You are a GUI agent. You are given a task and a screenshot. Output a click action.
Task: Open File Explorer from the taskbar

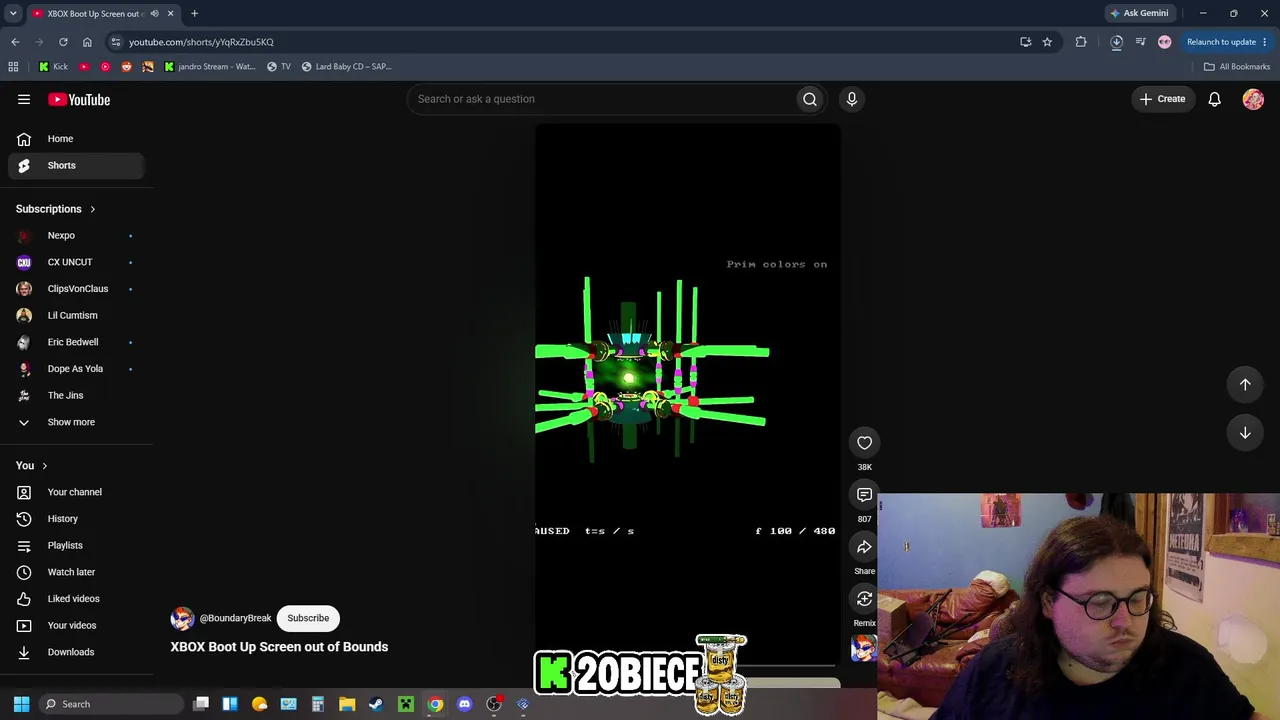tap(347, 704)
